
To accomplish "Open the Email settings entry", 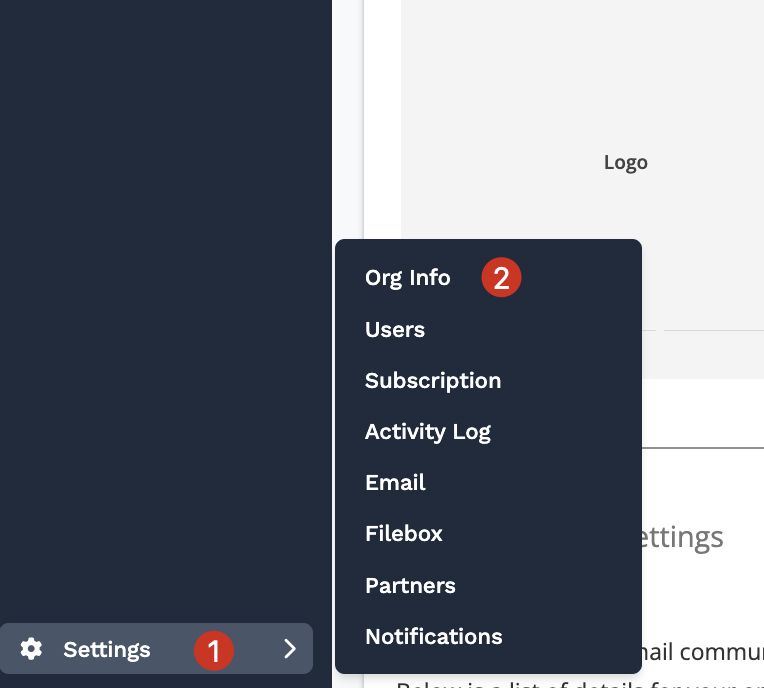I will [x=395, y=483].
